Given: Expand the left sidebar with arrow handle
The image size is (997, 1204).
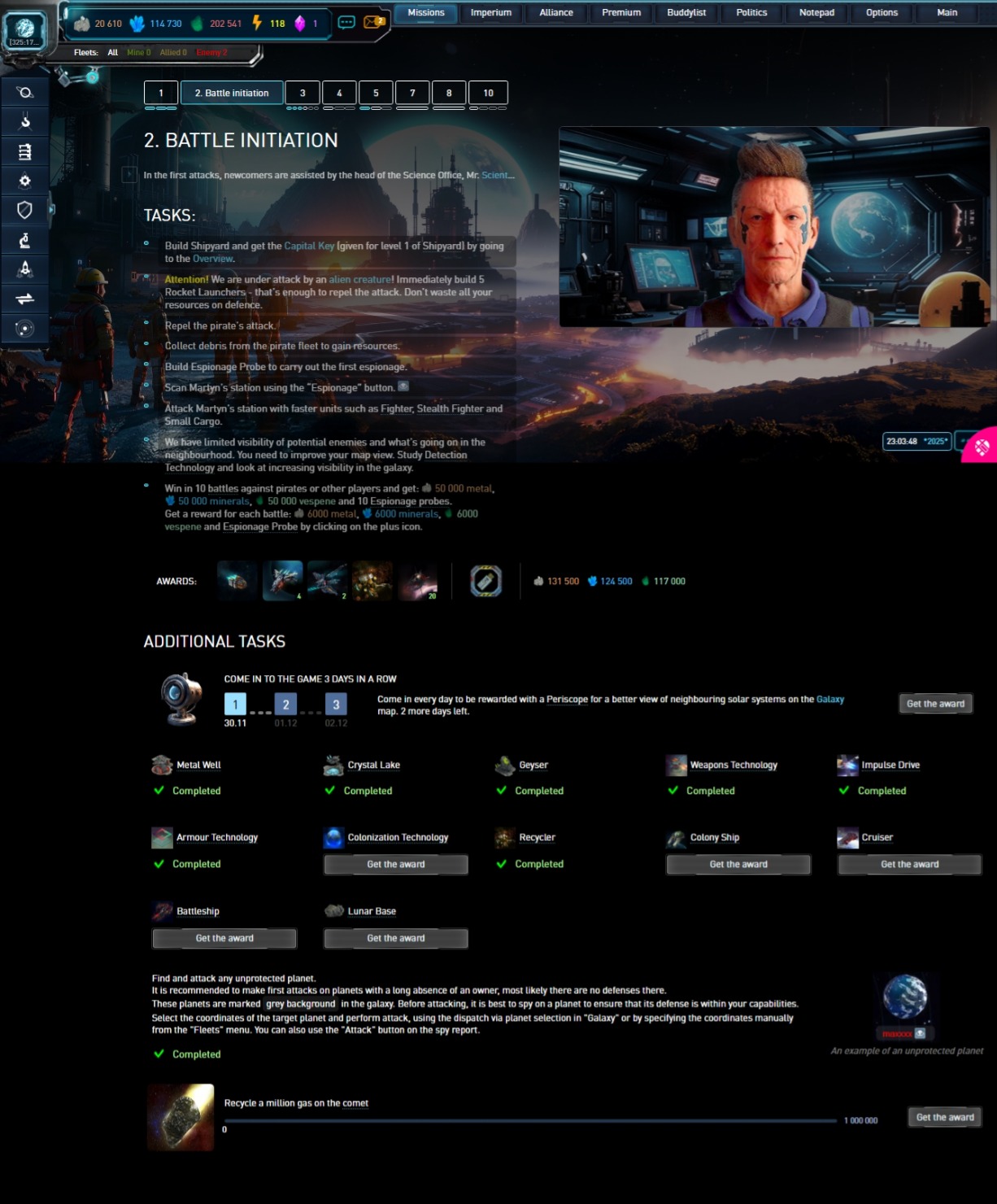Looking at the screenshot, I should pos(52,209).
